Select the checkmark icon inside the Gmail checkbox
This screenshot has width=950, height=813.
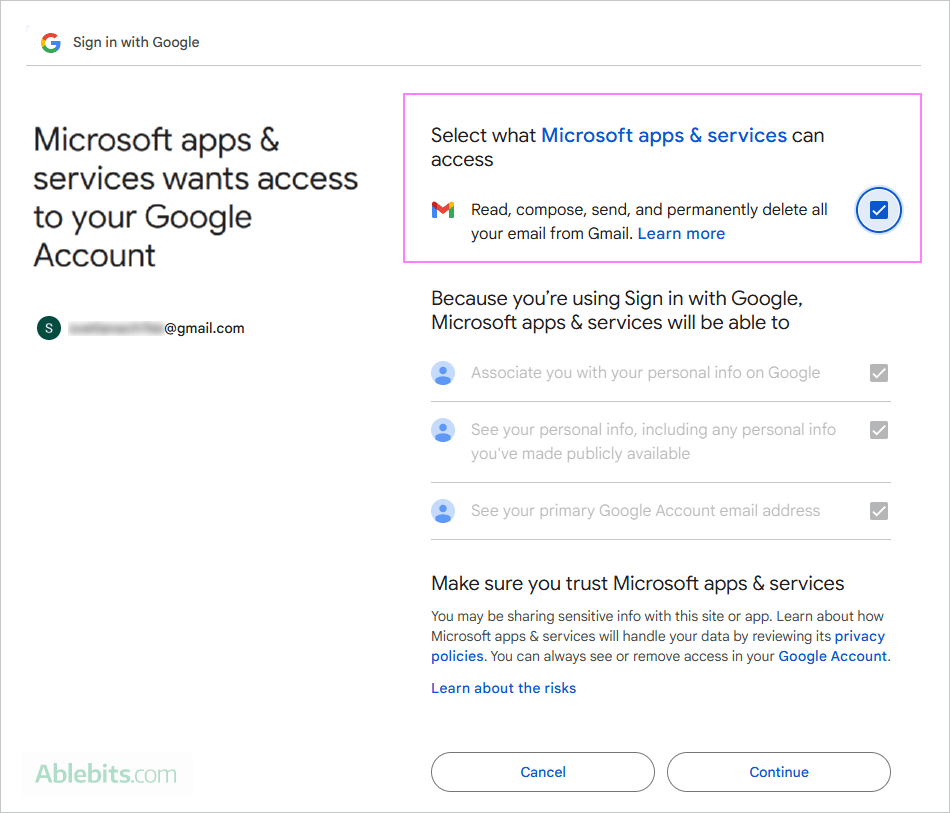coord(878,210)
